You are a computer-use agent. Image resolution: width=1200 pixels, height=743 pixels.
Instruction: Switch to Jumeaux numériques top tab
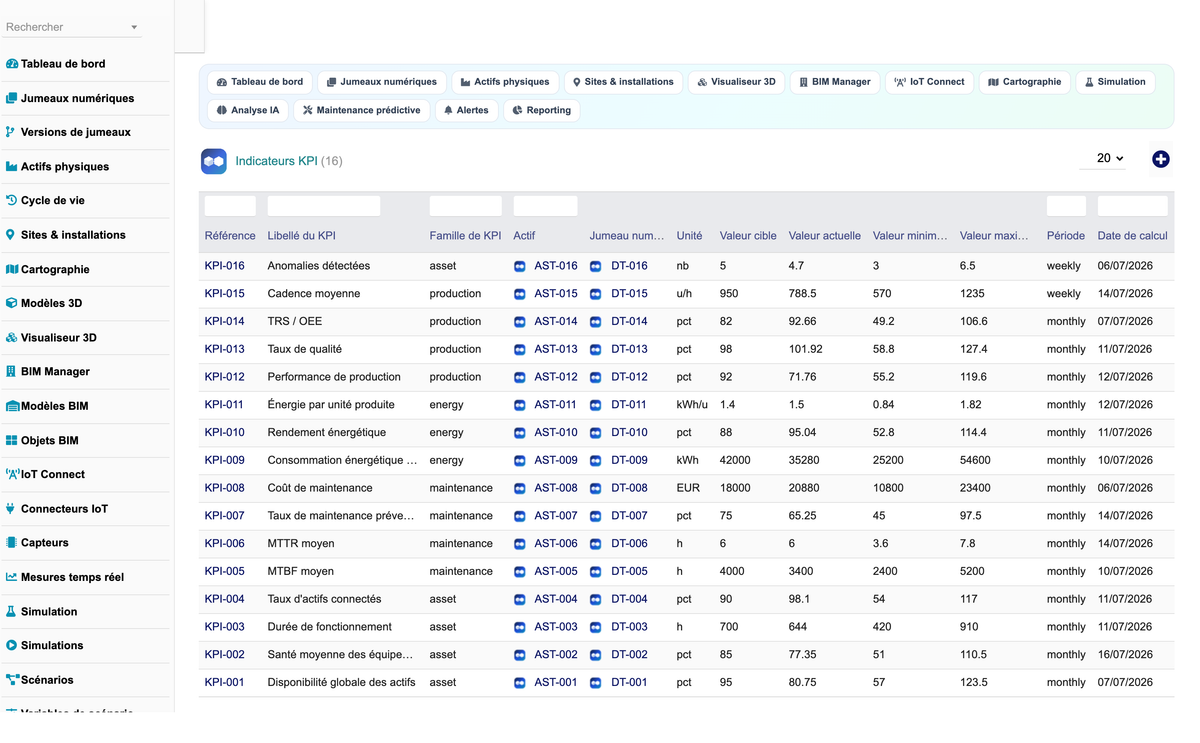[382, 82]
